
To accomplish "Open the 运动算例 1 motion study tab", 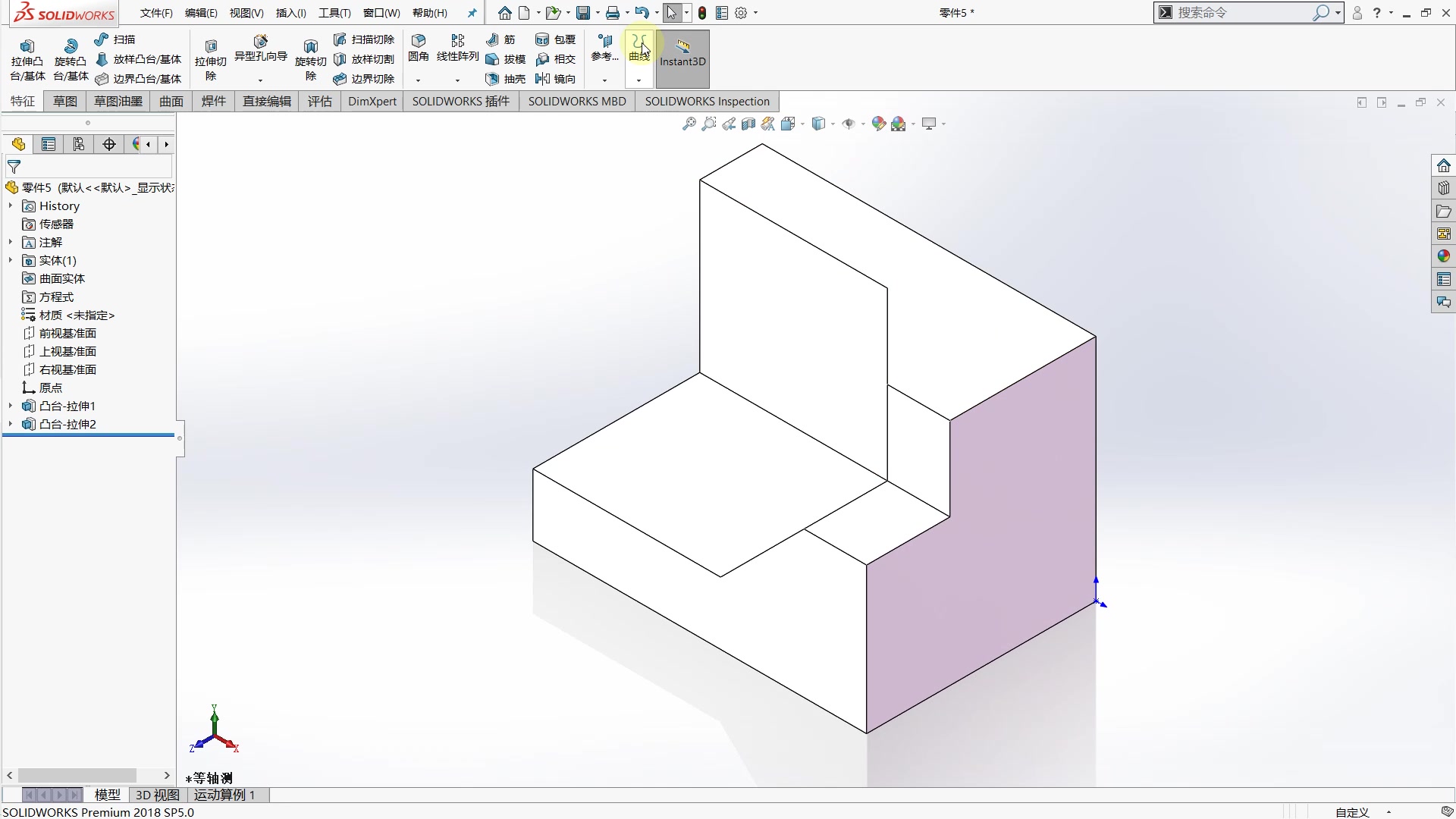I will click(x=224, y=795).
